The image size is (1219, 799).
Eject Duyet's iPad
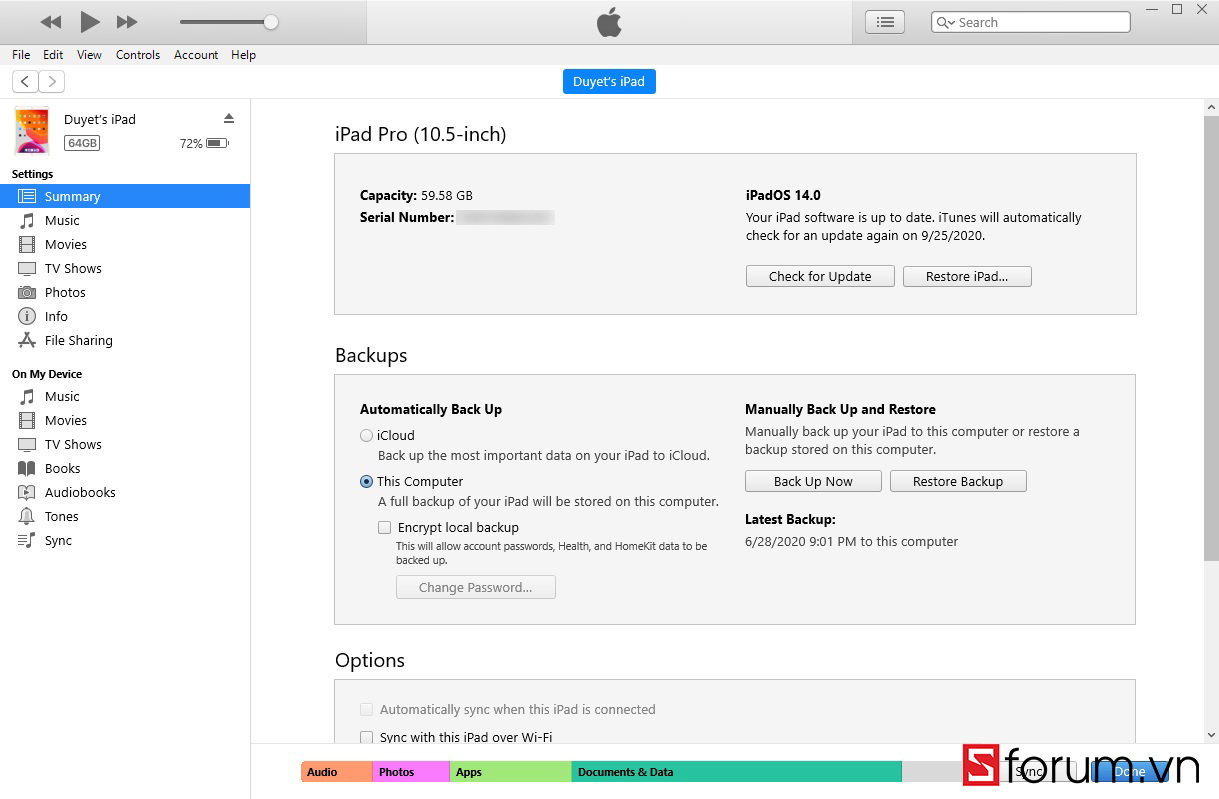coord(228,118)
